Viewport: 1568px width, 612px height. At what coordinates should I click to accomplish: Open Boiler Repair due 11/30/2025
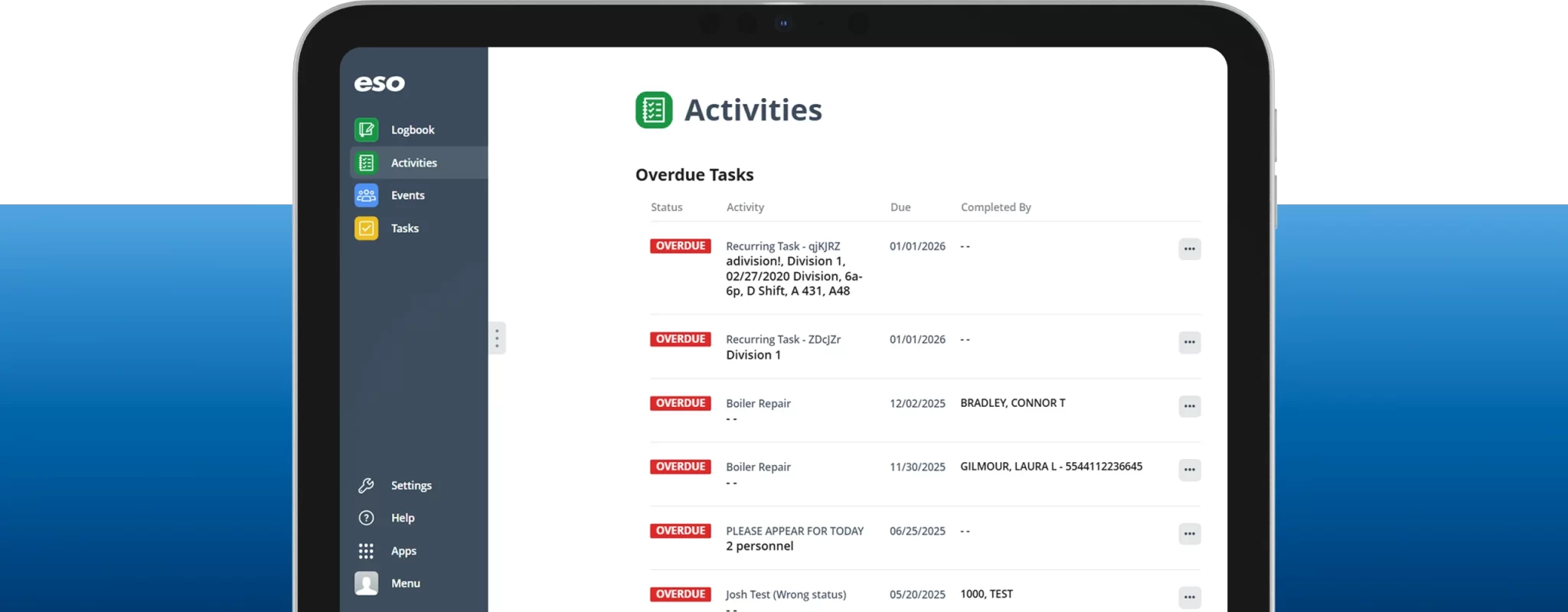coord(758,467)
